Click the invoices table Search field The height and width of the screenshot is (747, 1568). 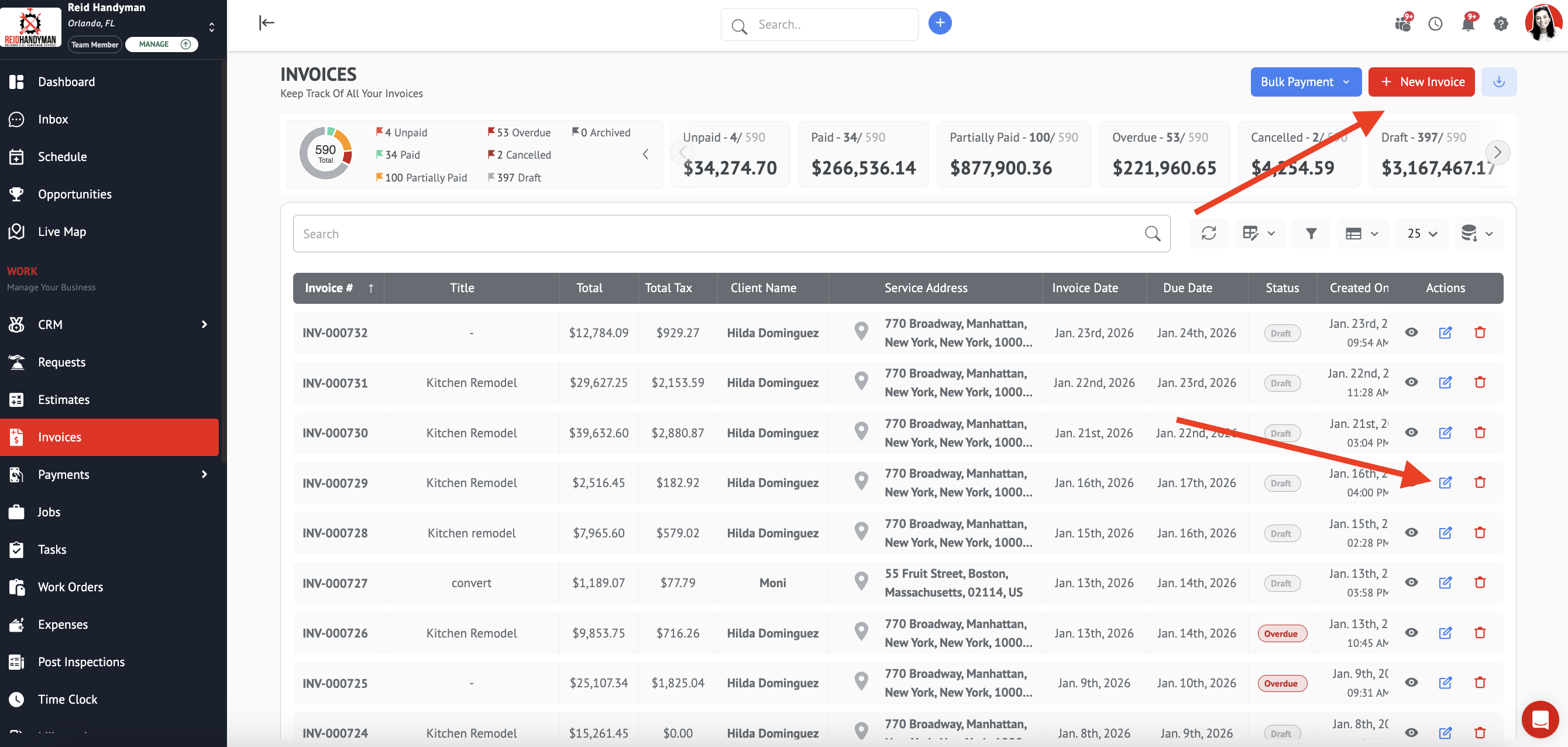point(718,234)
